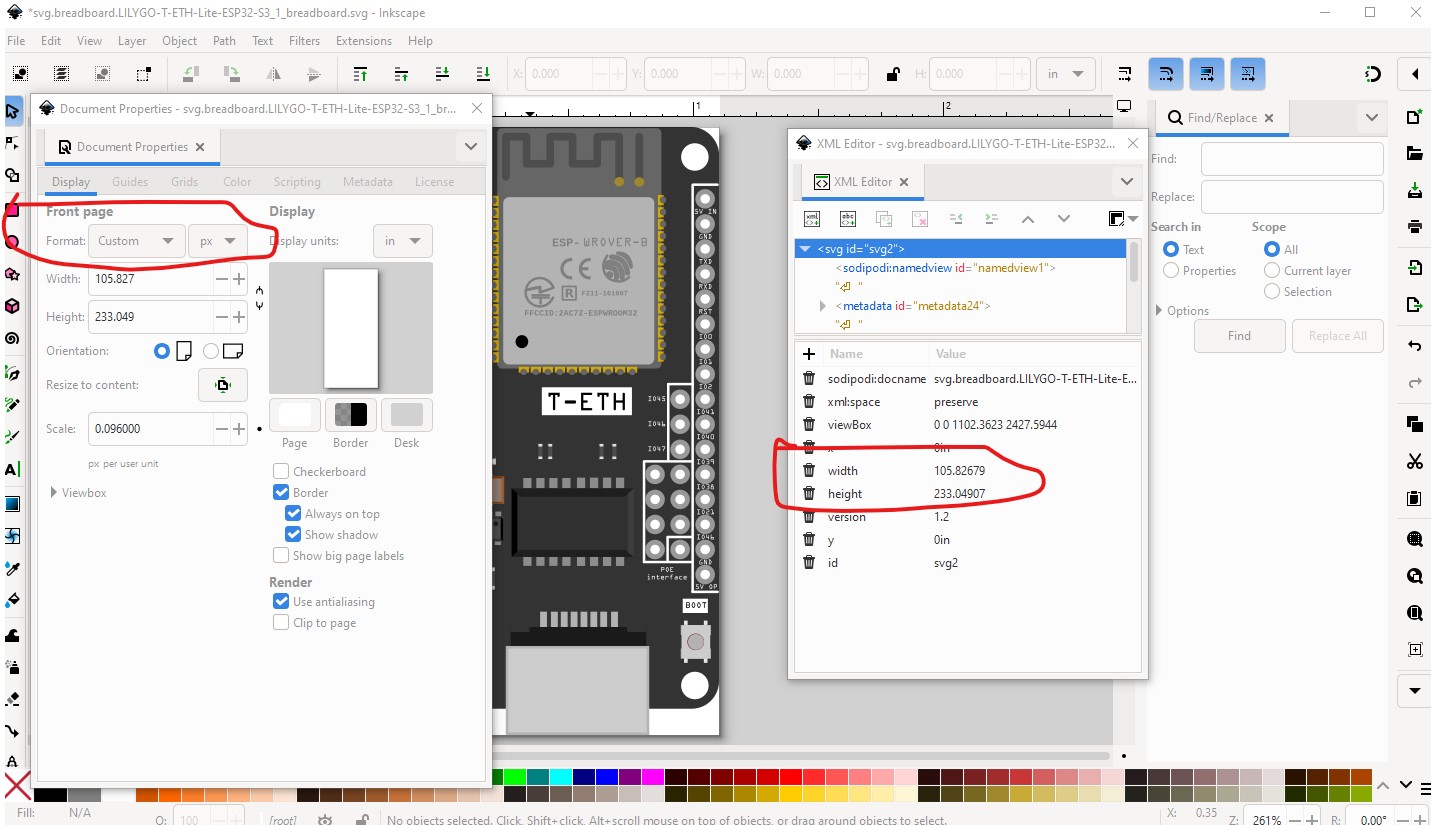Click the Save document icon
The width and height of the screenshot is (1431, 825).
coord(1414,190)
